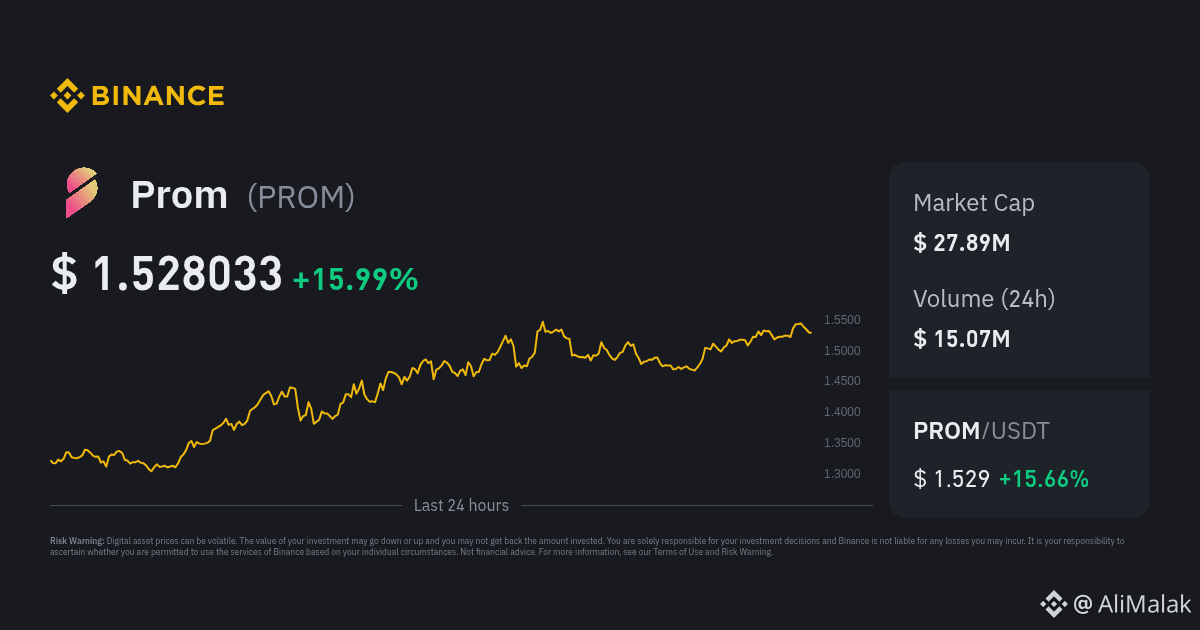Click the +15.99% change value
The image size is (1200, 630).
coord(355,280)
